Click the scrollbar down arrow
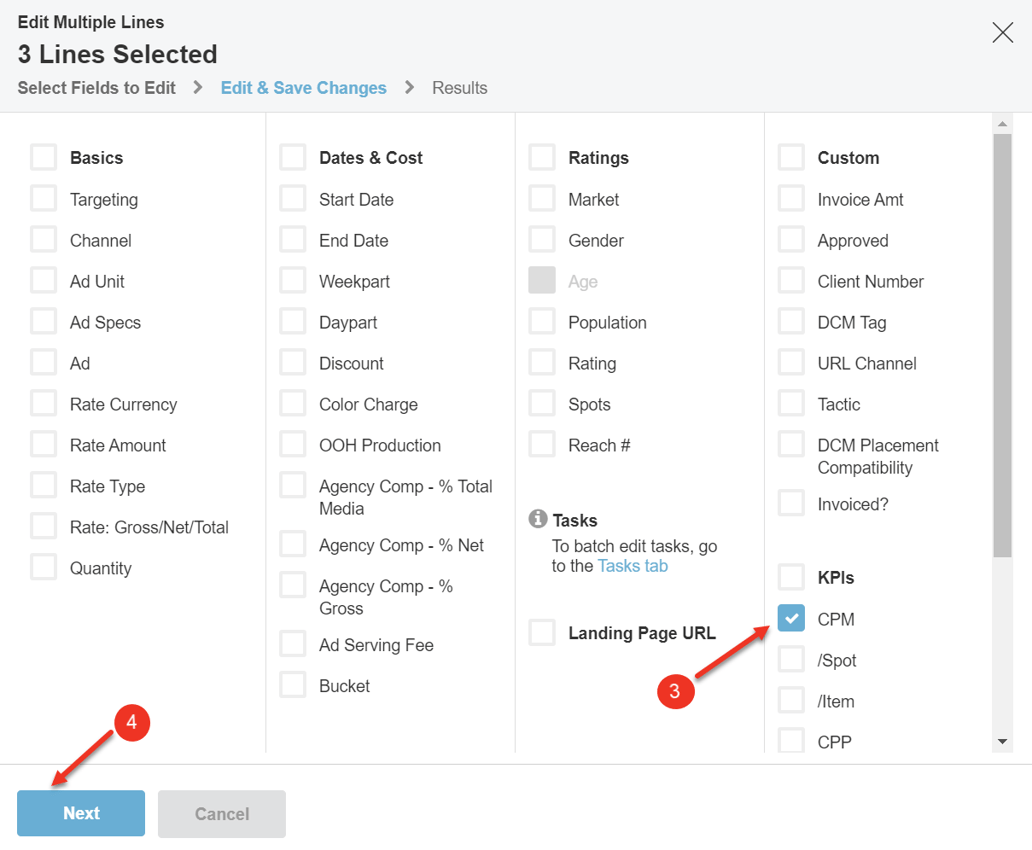 point(1002,741)
